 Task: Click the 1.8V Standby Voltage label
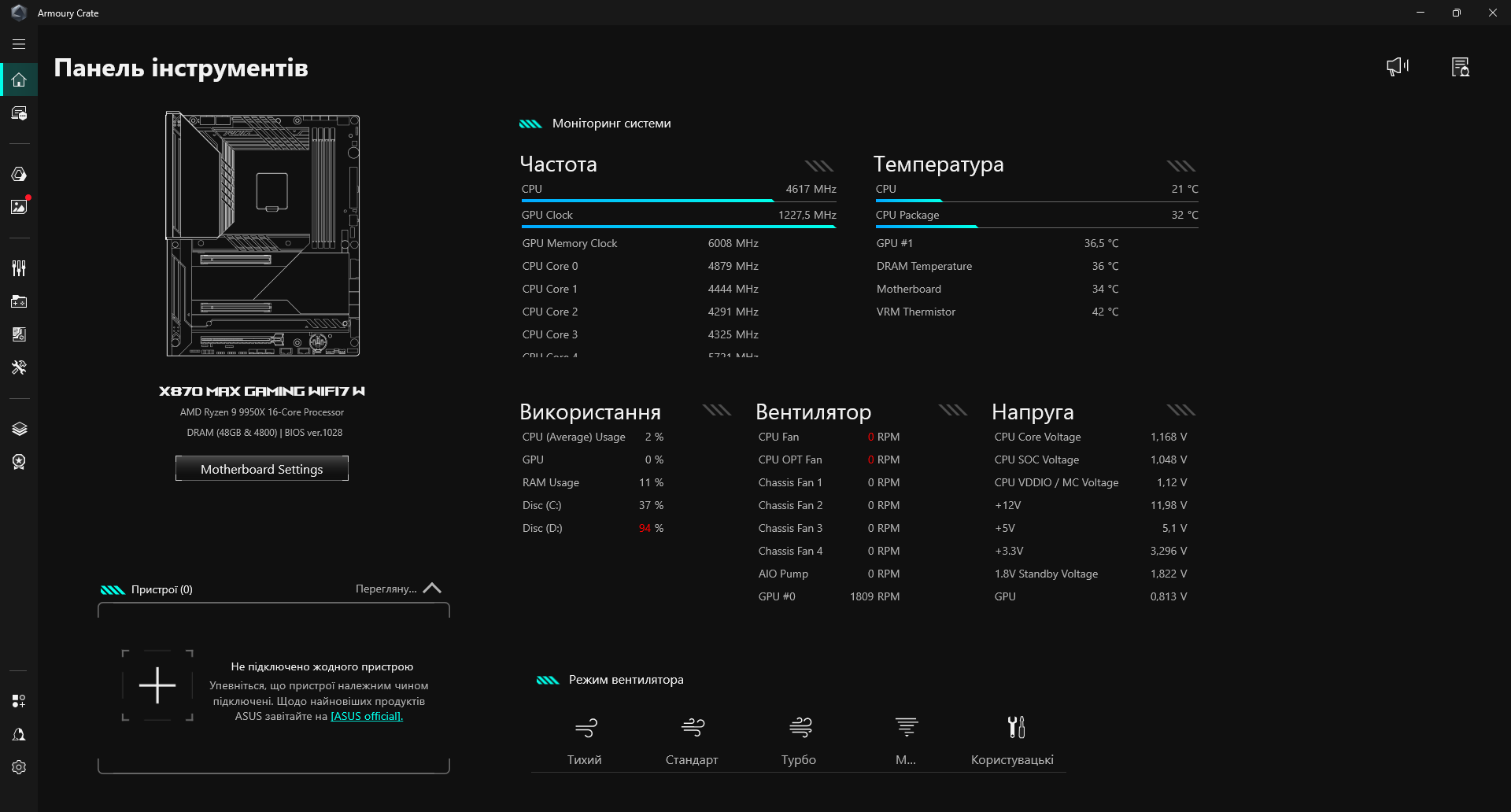1046,574
